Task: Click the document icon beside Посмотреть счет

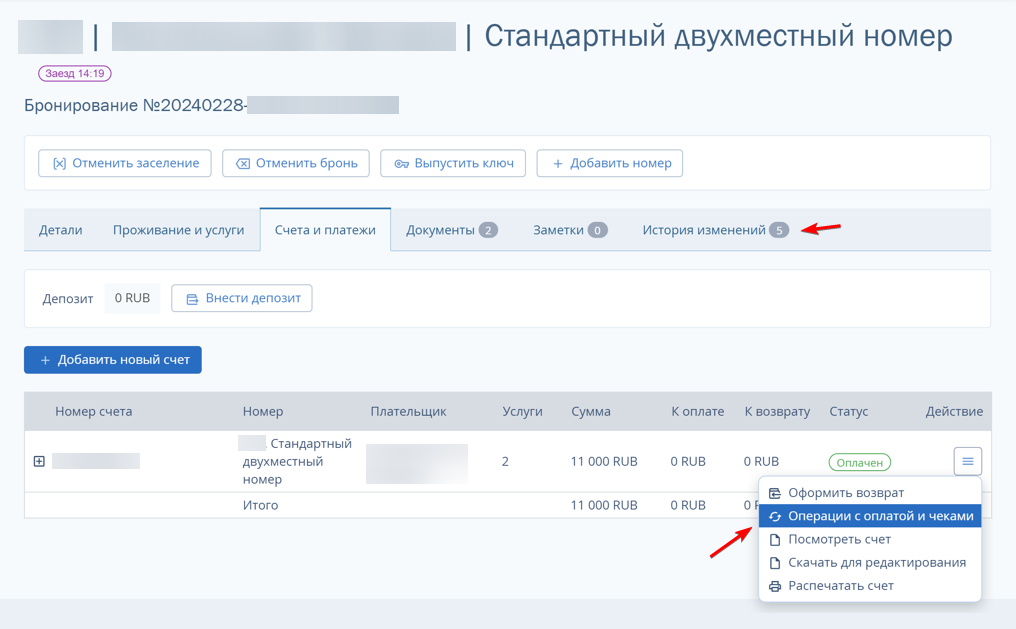Action: pyautogui.click(x=775, y=540)
